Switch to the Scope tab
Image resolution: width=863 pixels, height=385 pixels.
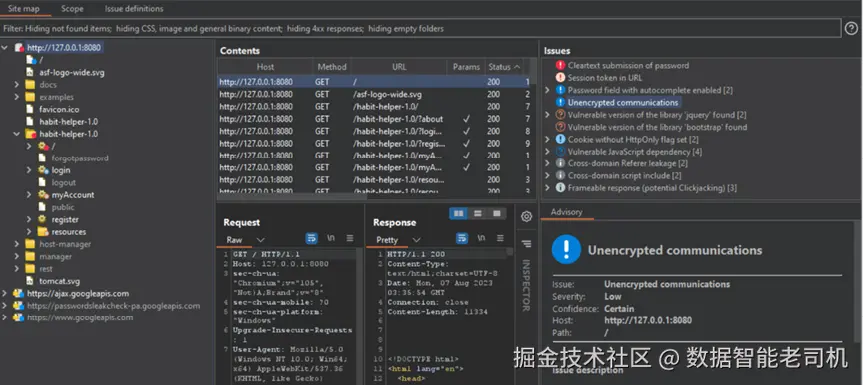[x=72, y=9]
